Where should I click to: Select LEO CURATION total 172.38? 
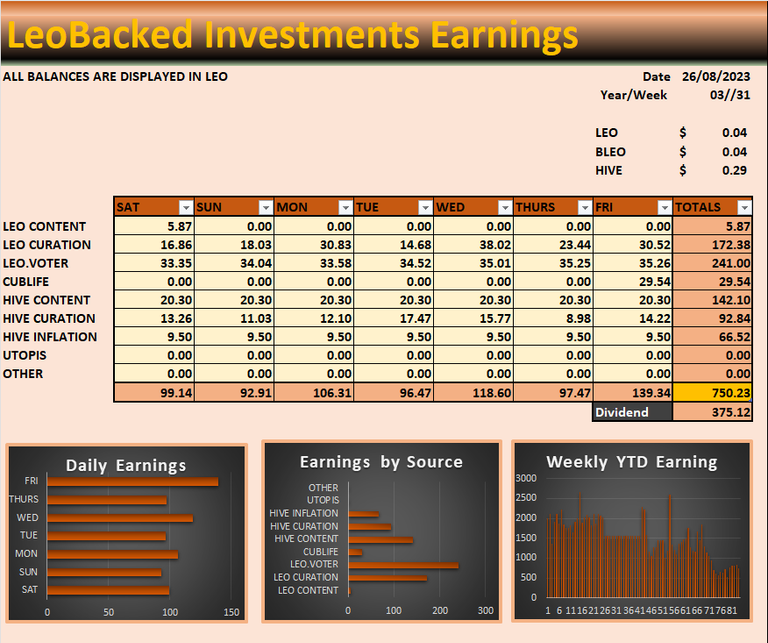coord(713,244)
